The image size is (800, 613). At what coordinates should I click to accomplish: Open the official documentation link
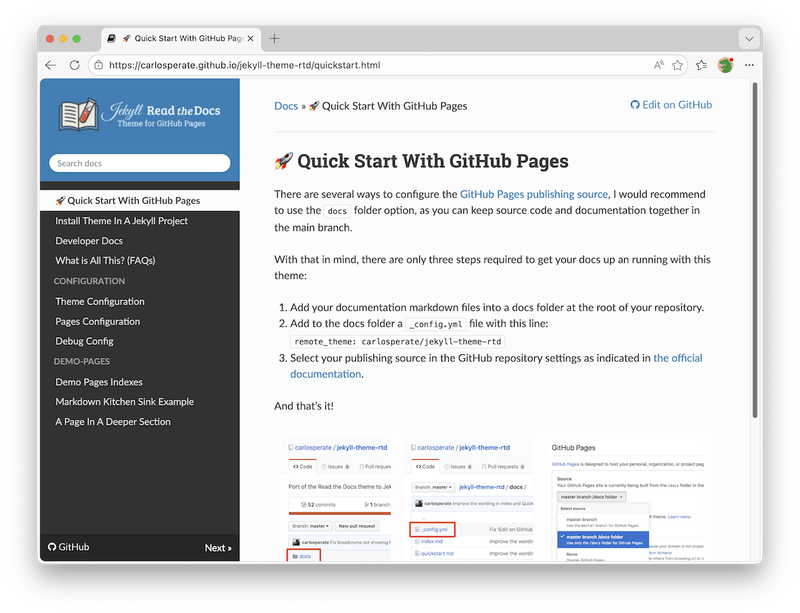496,366
